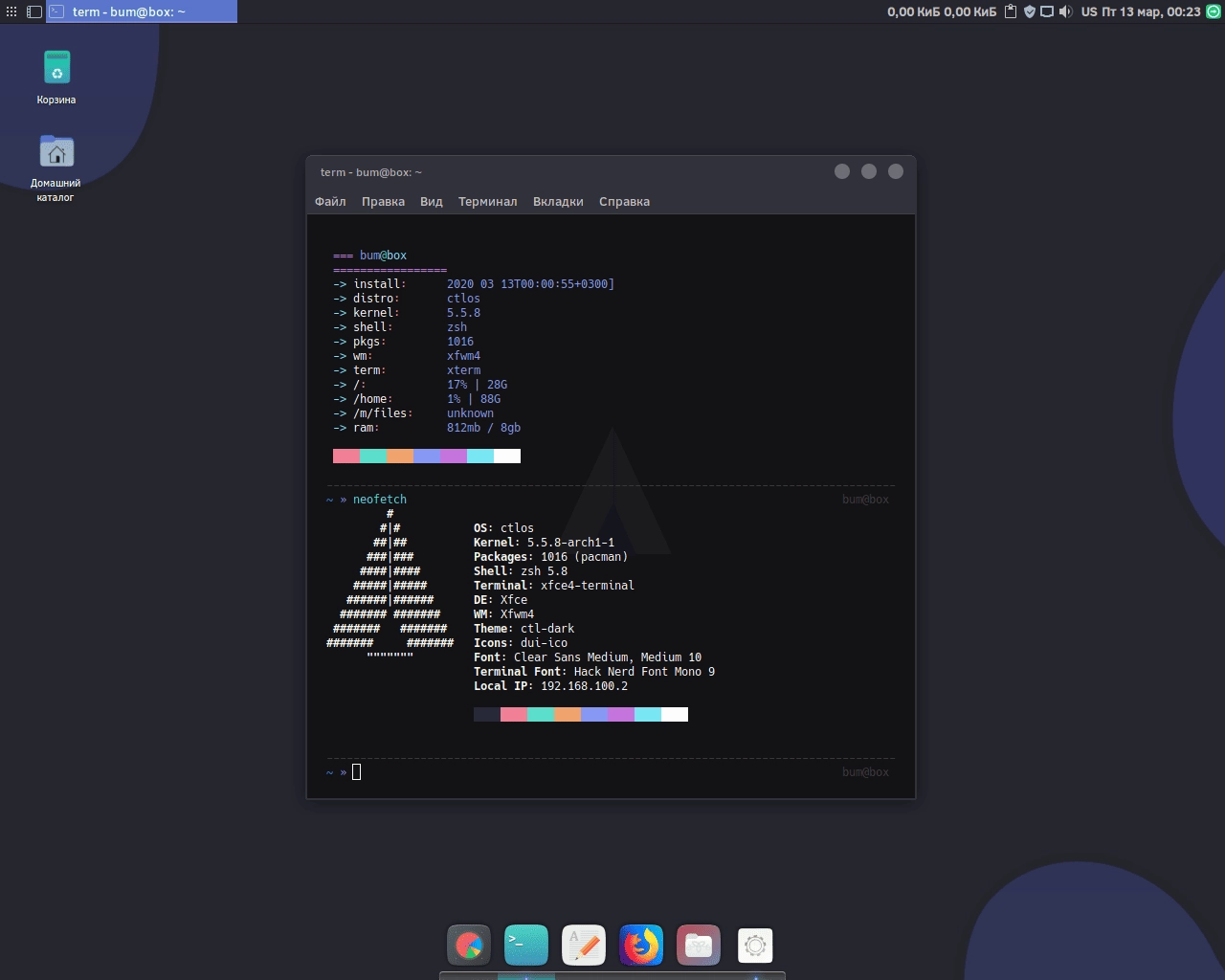Launch the file manager dock icon
Screen dimensions: 1225x980
[699, 946]
